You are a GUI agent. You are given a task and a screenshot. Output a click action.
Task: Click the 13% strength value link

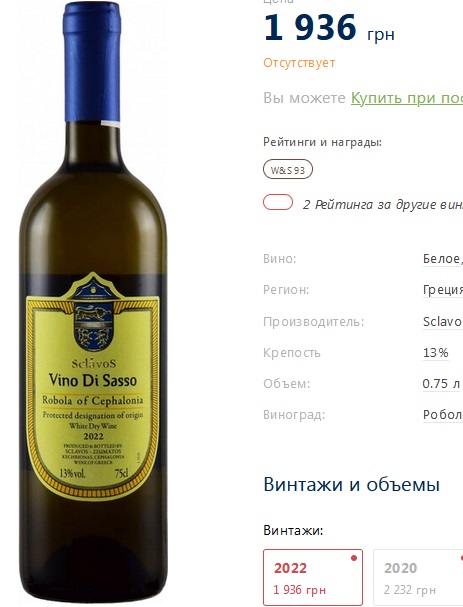436,352
